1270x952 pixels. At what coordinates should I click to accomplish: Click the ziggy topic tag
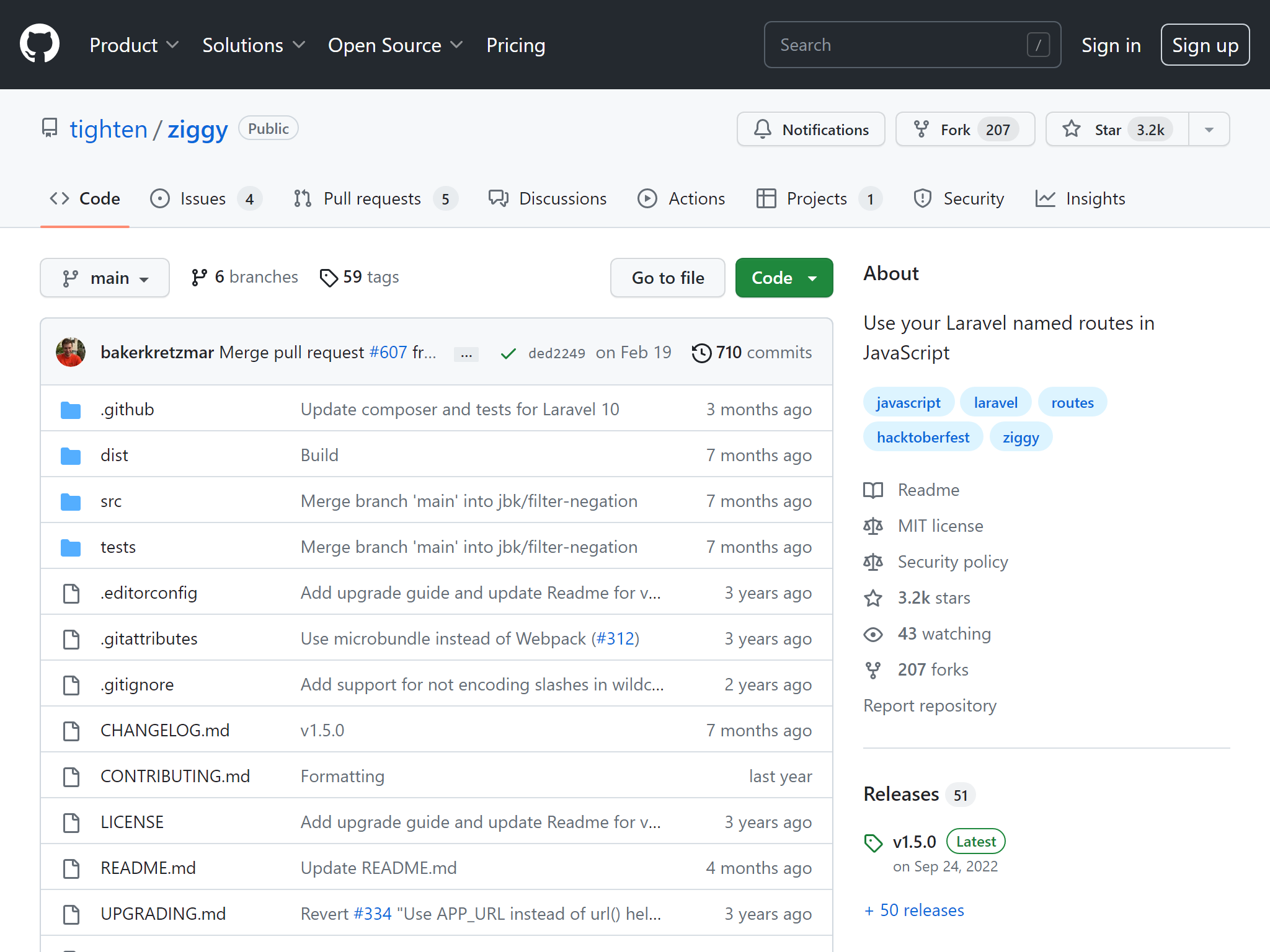click(1021, 437)
